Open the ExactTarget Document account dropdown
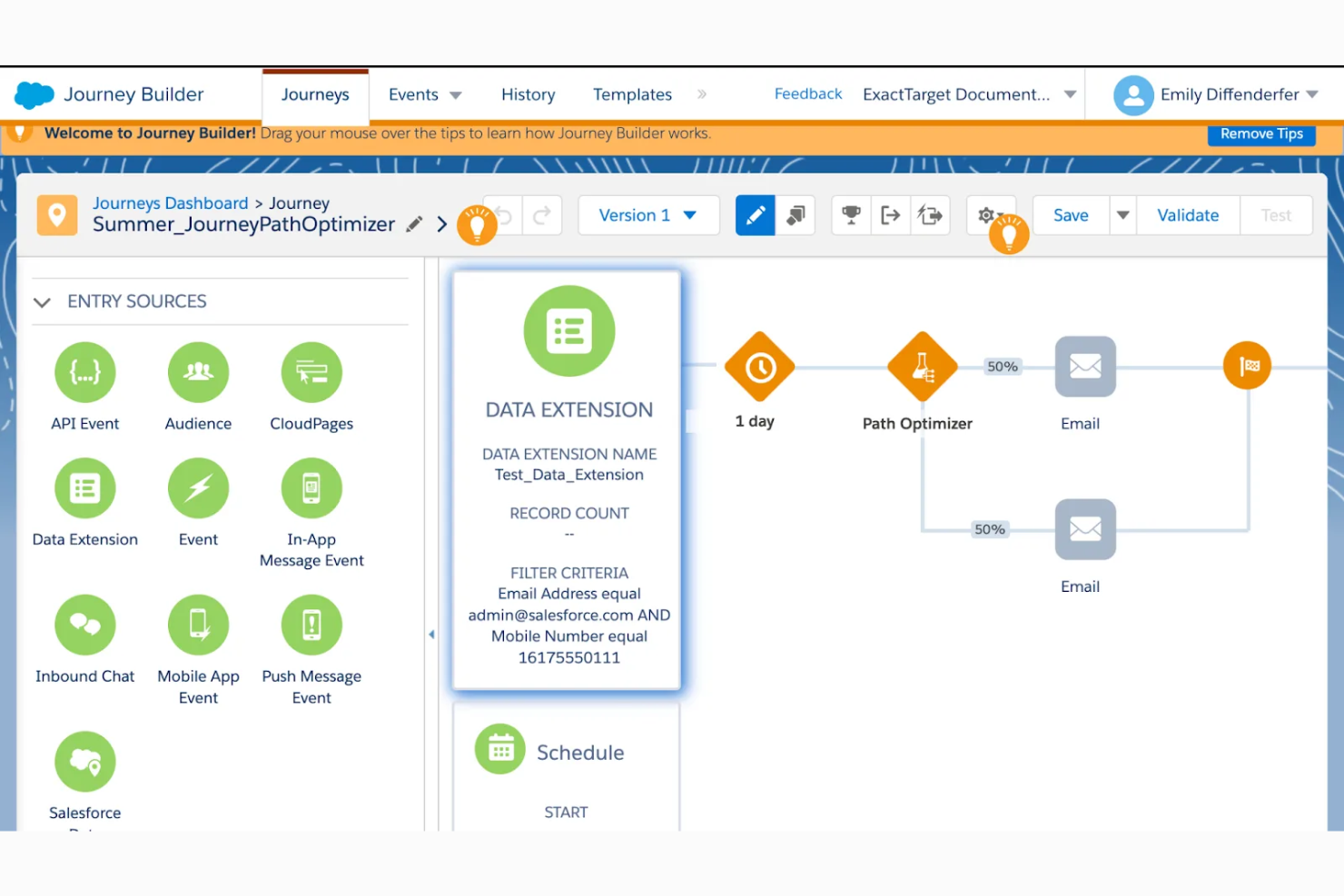 coord(1071,94)
